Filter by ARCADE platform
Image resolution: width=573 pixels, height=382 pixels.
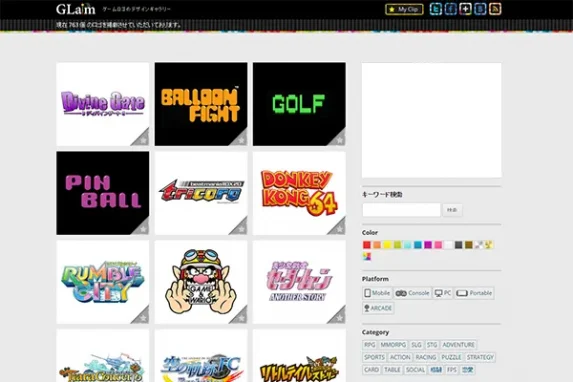[378, 308]
